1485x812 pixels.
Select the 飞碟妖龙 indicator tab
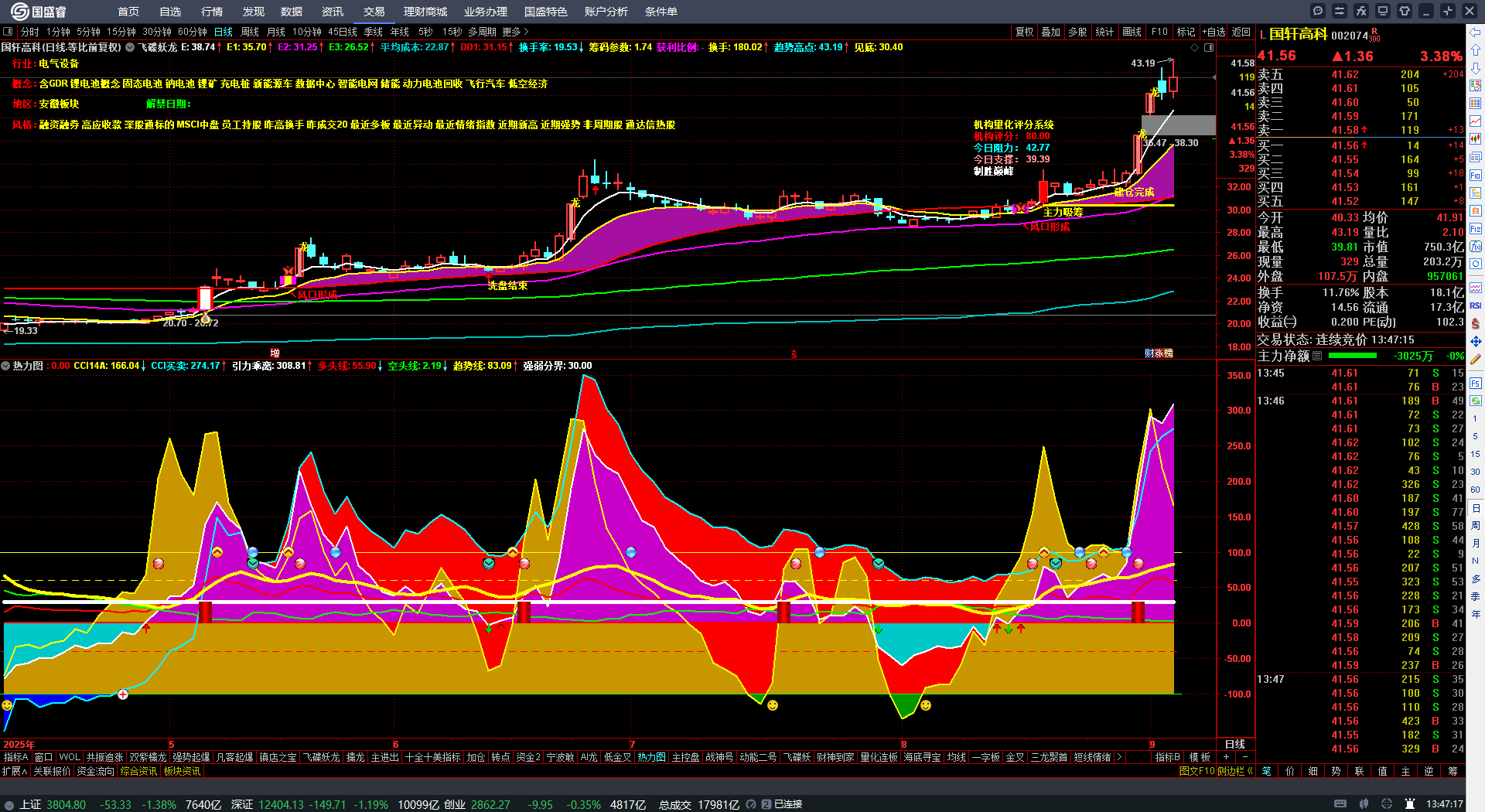pos(321,757)
